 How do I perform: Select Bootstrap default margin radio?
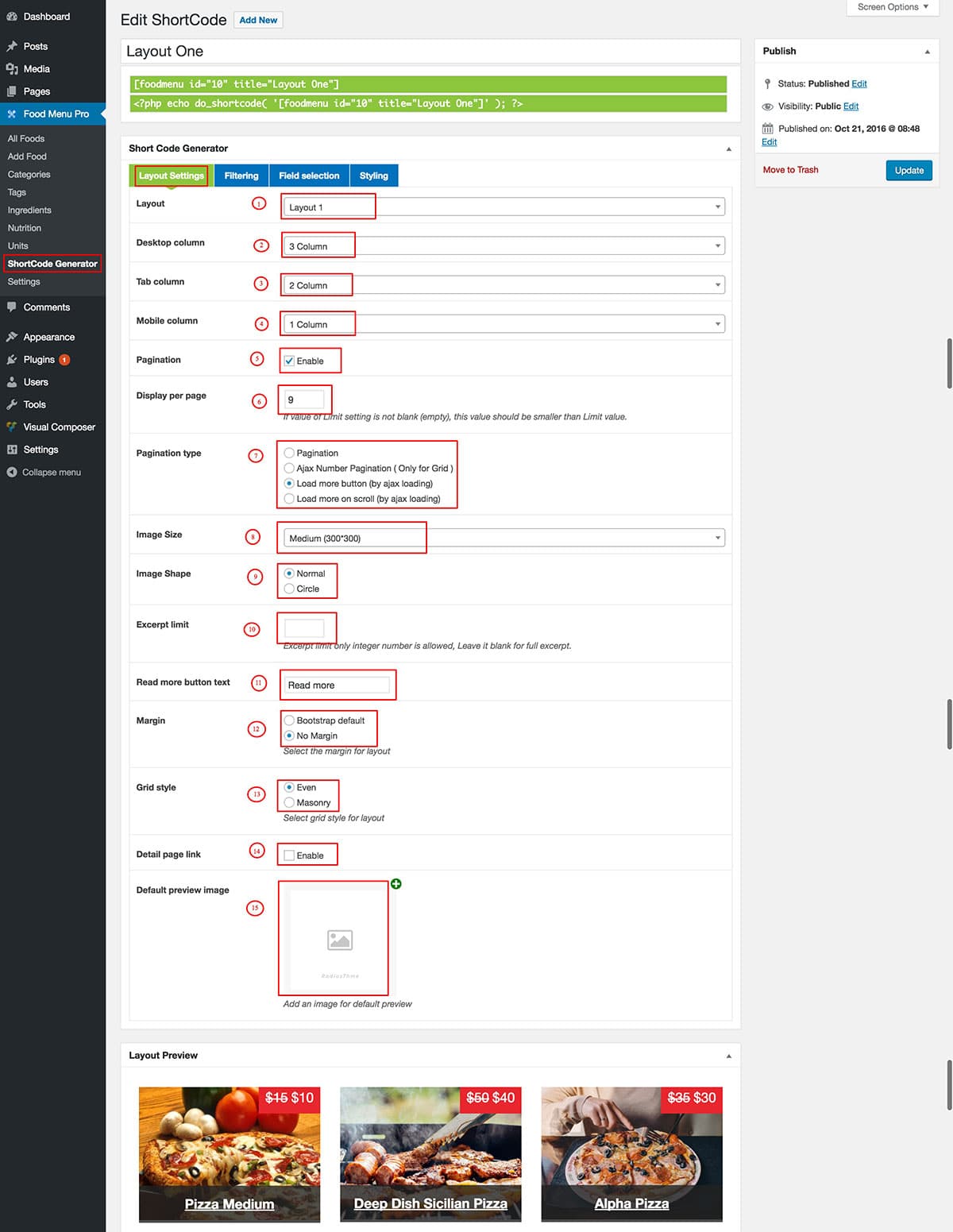[289, 720]
